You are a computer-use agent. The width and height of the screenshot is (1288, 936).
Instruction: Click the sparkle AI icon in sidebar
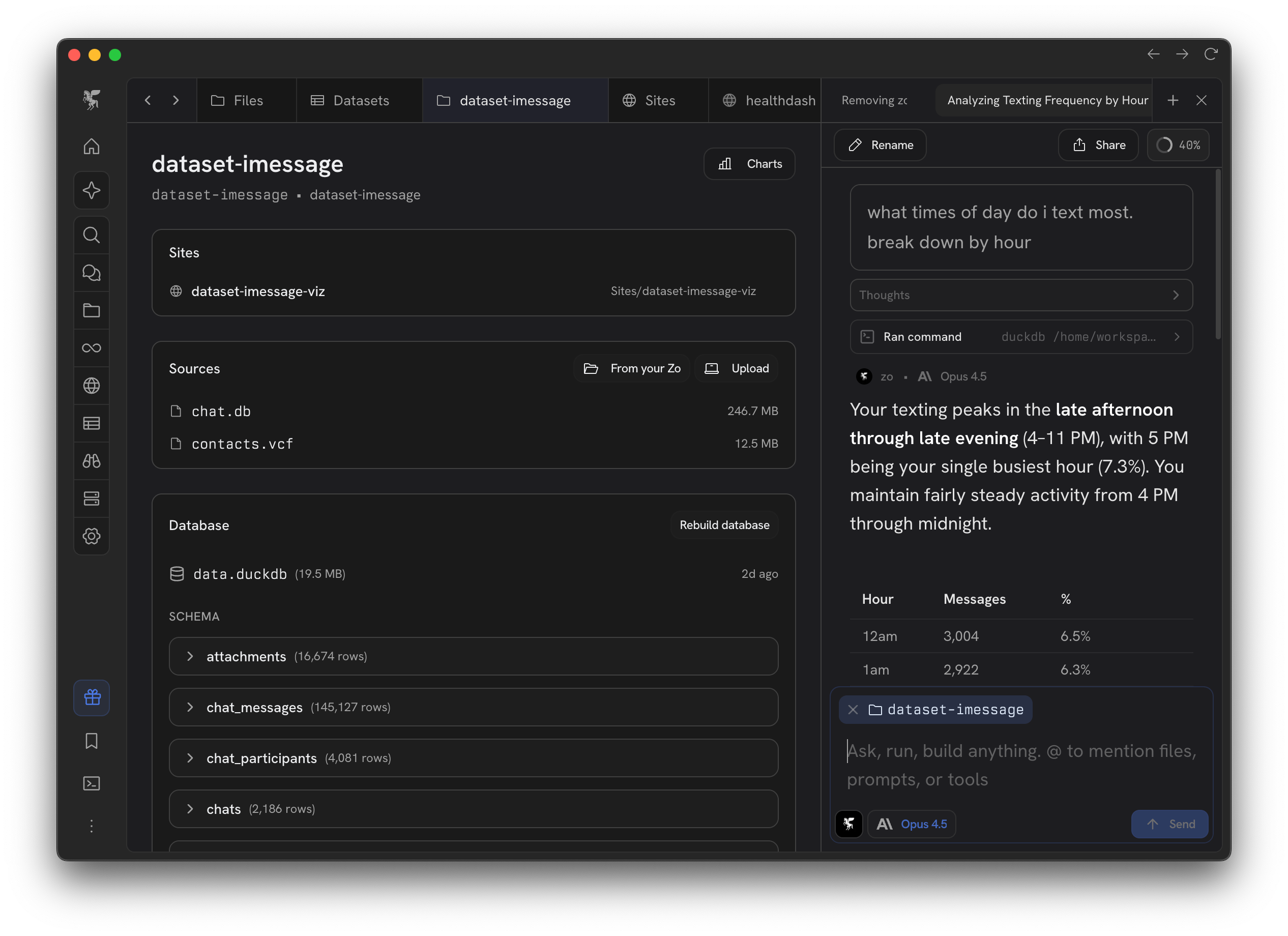click(92, 190)
